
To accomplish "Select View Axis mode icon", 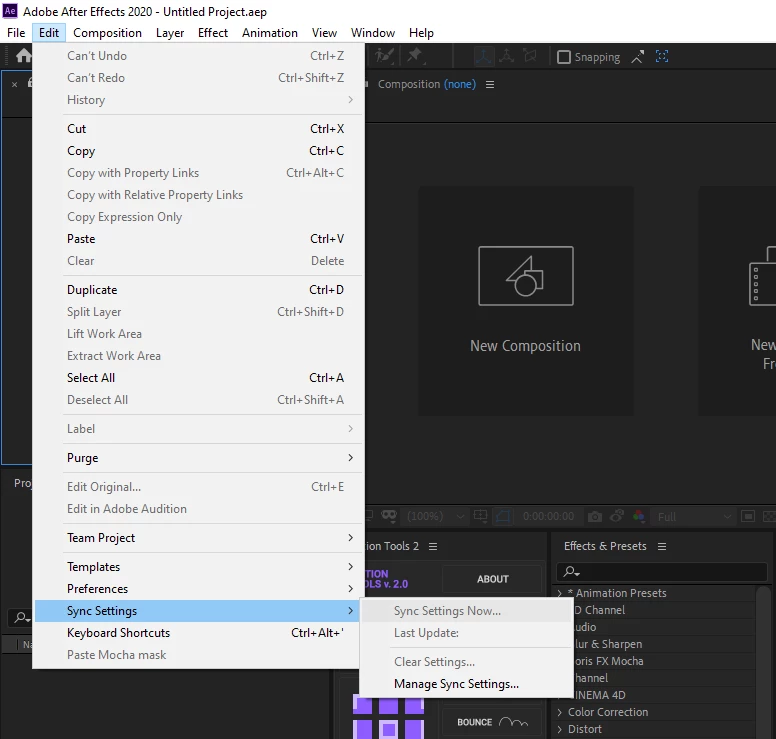I will pos(530,56).
